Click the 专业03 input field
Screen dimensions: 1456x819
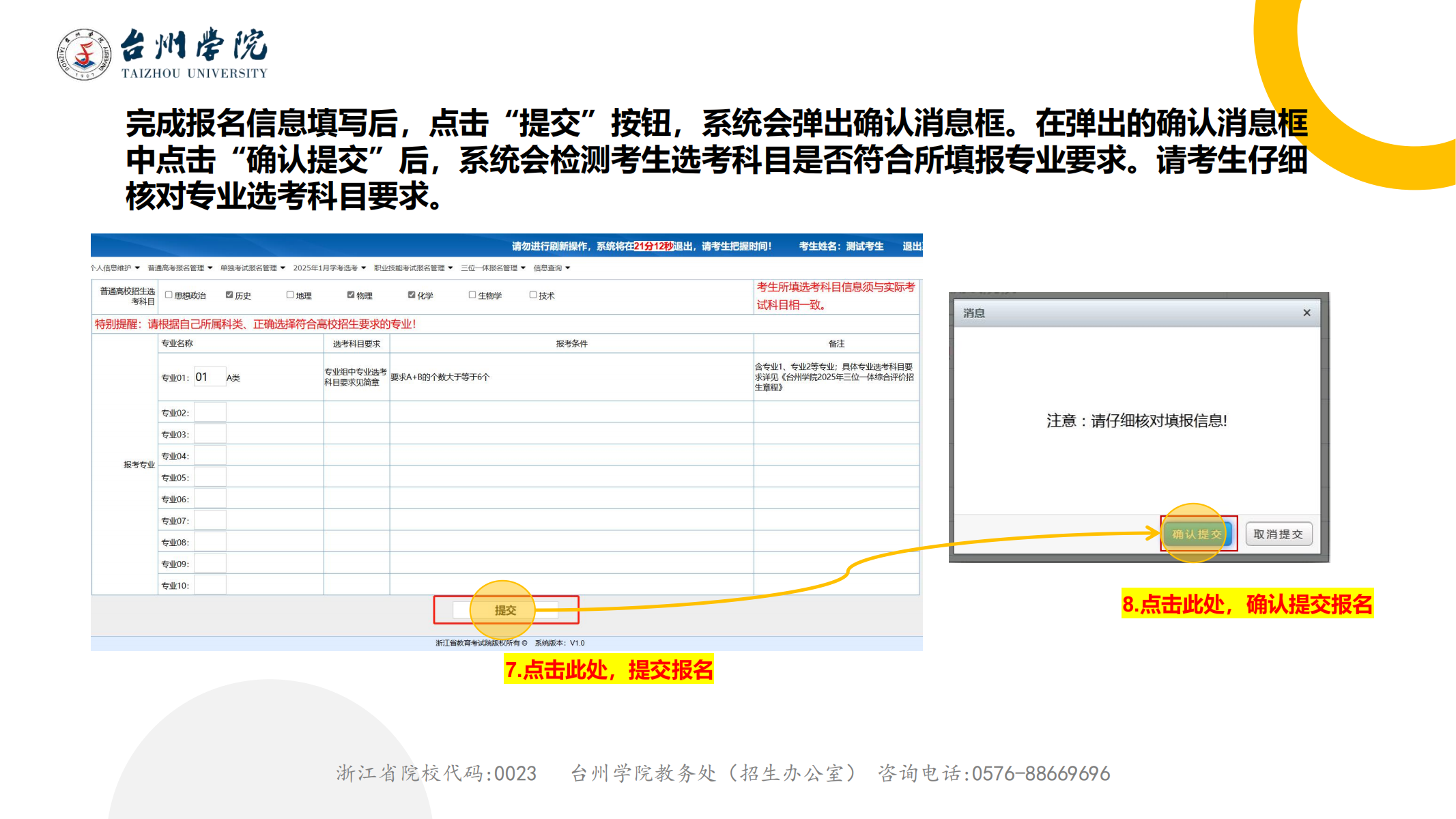coord(210,434)
